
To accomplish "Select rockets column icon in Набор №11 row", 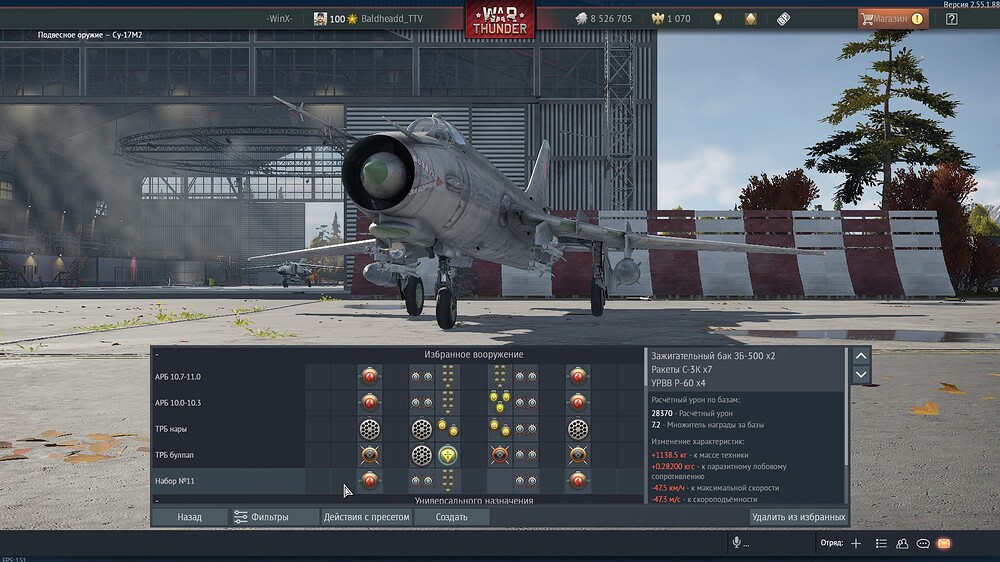I will [x=448, y=481].
